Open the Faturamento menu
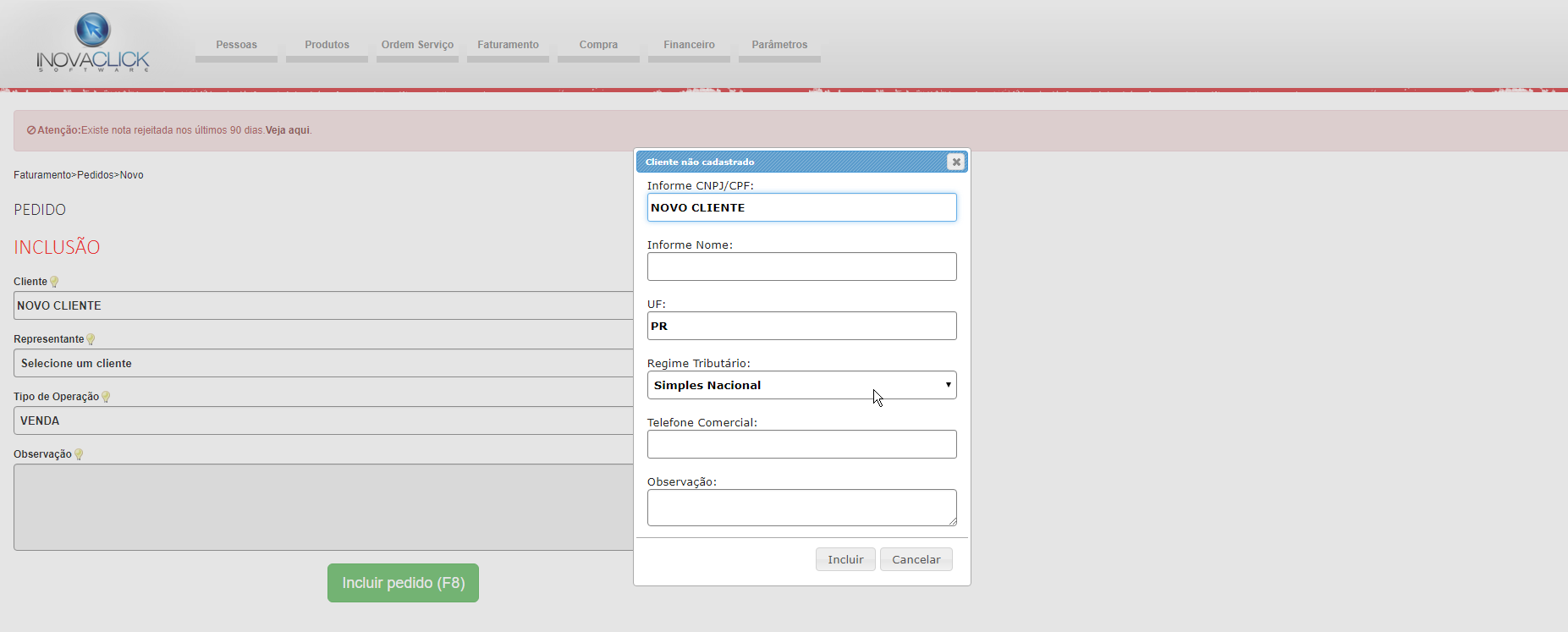This screenshot has height=632, width=1568. click(x=508, y=45)
